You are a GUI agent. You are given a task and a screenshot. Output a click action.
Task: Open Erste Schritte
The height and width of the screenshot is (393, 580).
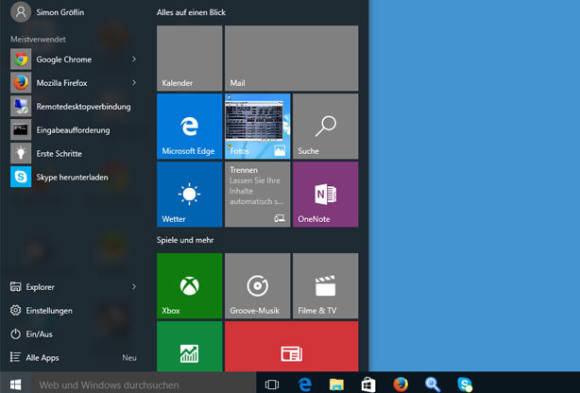74,154
